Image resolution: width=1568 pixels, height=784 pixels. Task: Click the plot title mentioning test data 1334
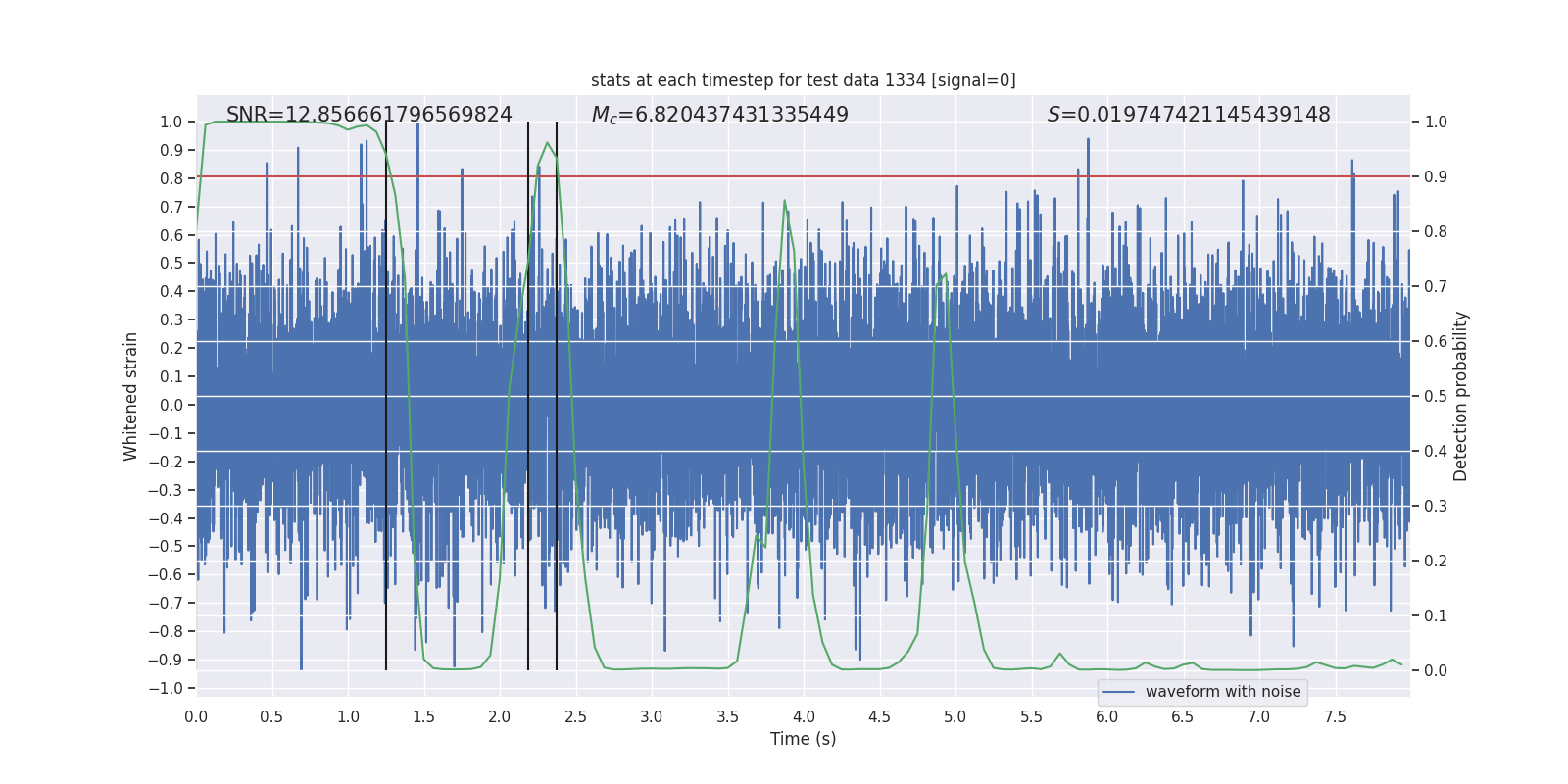tap(804, 80)
